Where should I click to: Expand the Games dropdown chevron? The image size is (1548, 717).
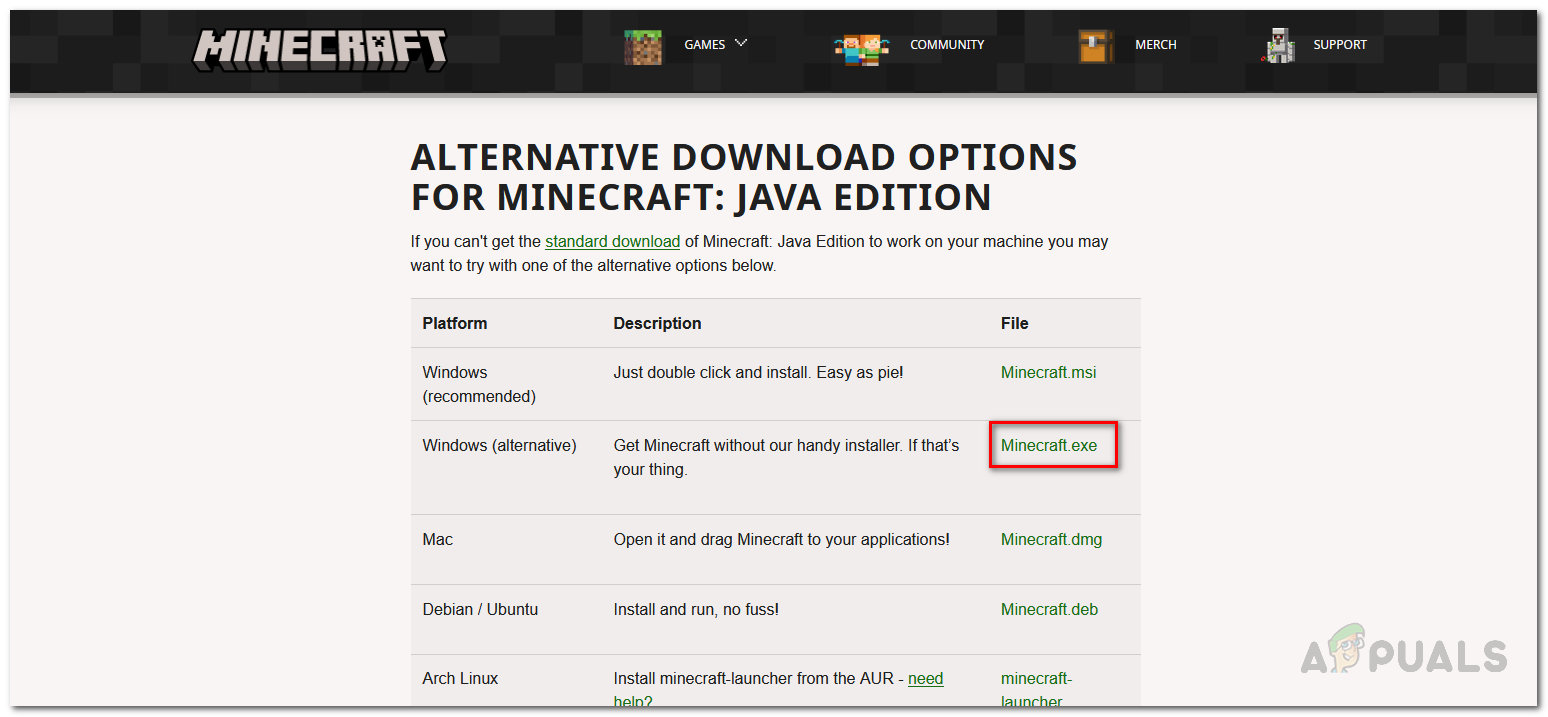click(741, 43)
